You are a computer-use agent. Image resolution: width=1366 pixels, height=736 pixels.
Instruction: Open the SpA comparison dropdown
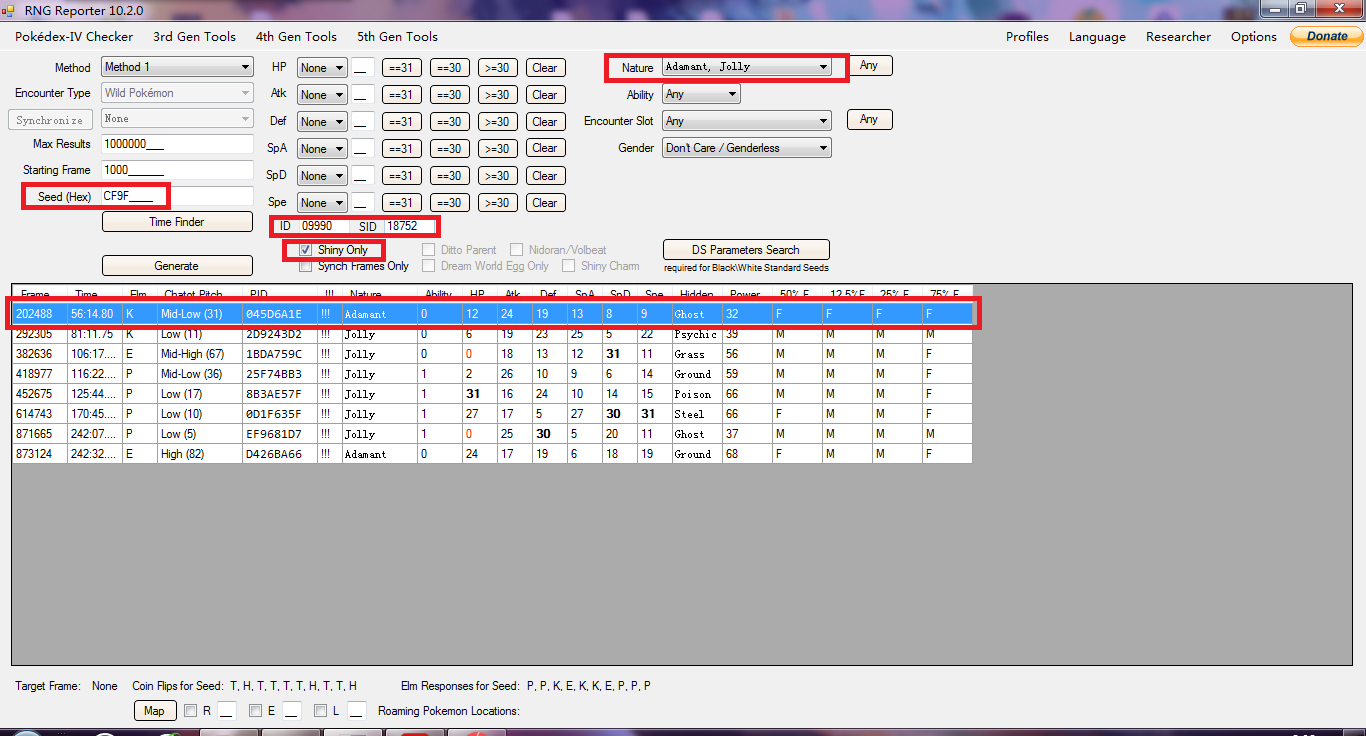(322, 149)
